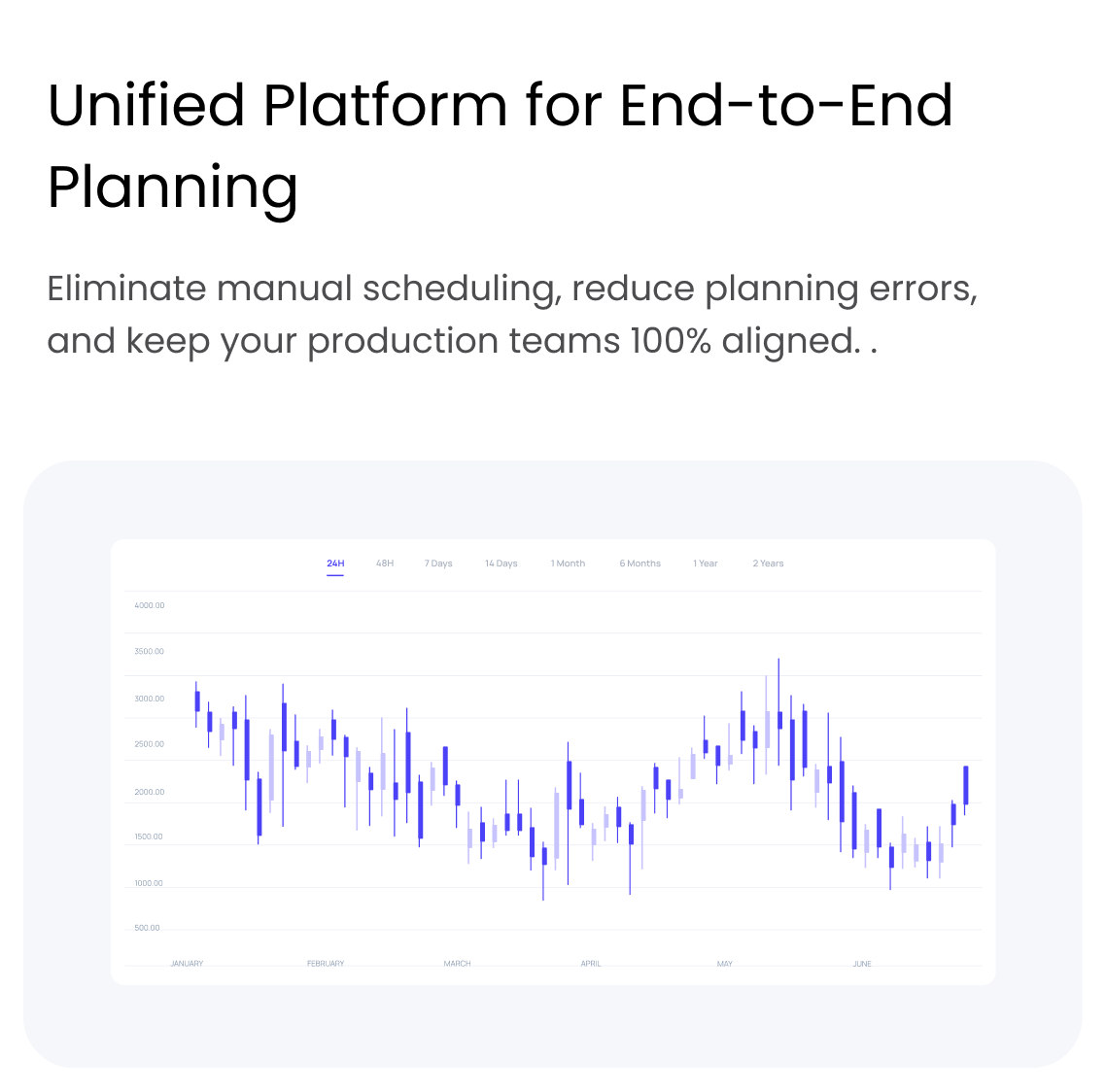Click the 4000.00 price axis label
This screenshot has width=1106, height=1092.
(x=150, y=605)
